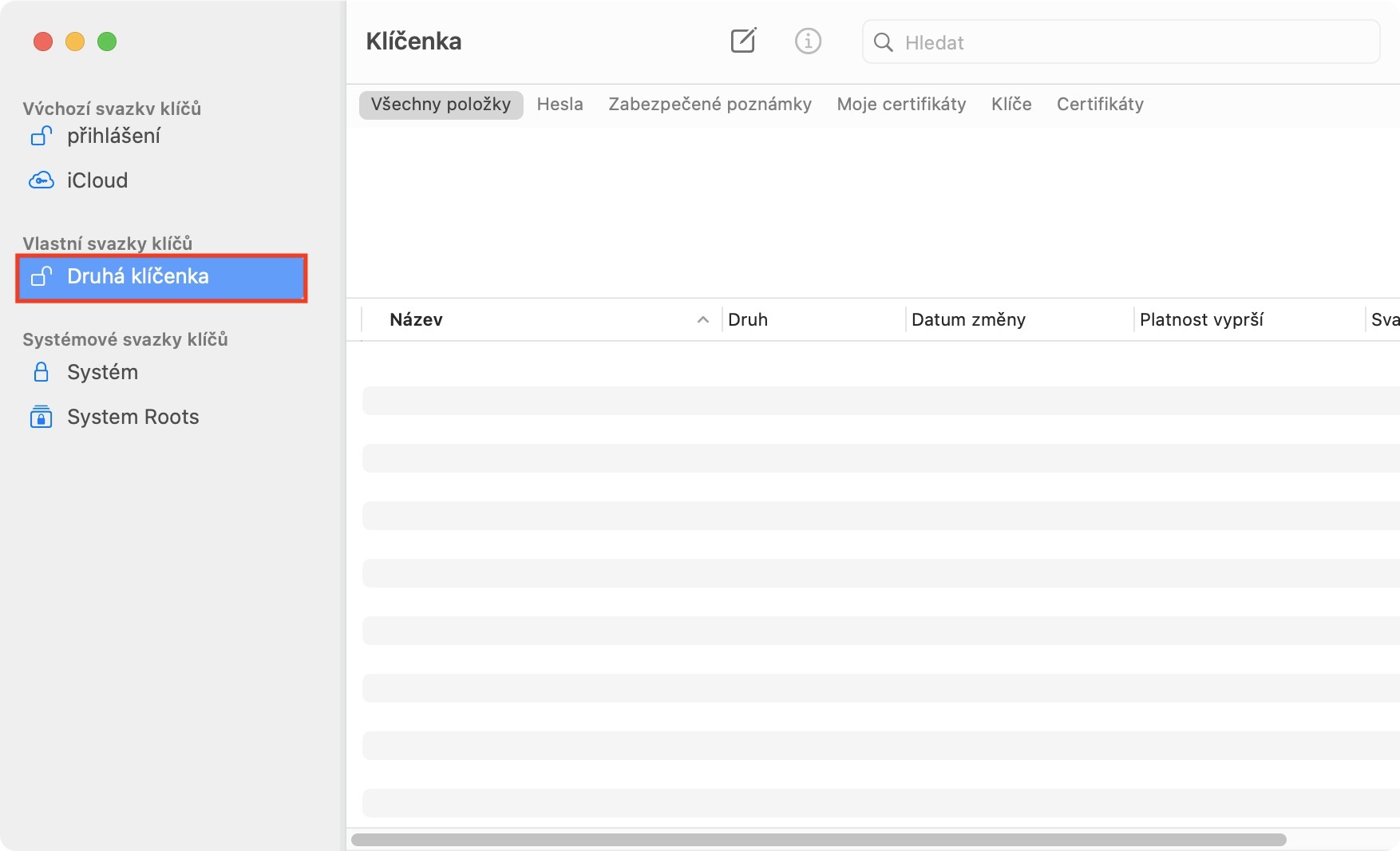Switch to the Hesla tab

[x=560, y=105]
